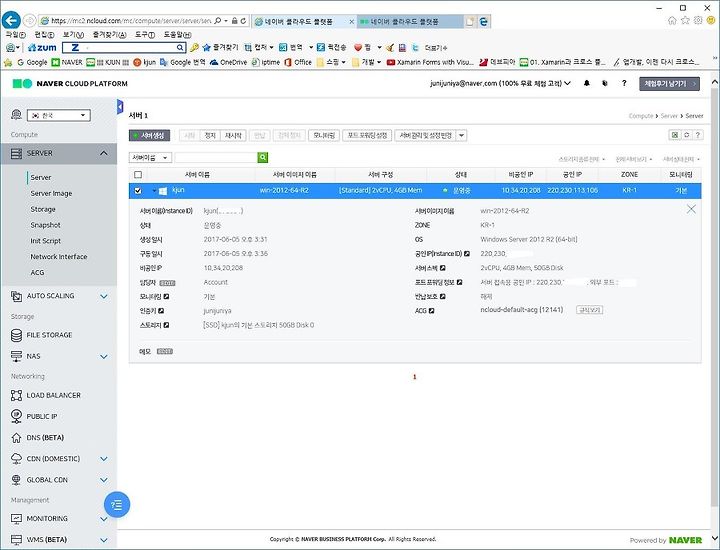Viewport: 720px width, 550px height.
Task: Open LOAD BALANCER in sidebar
Action: point(53,395)
